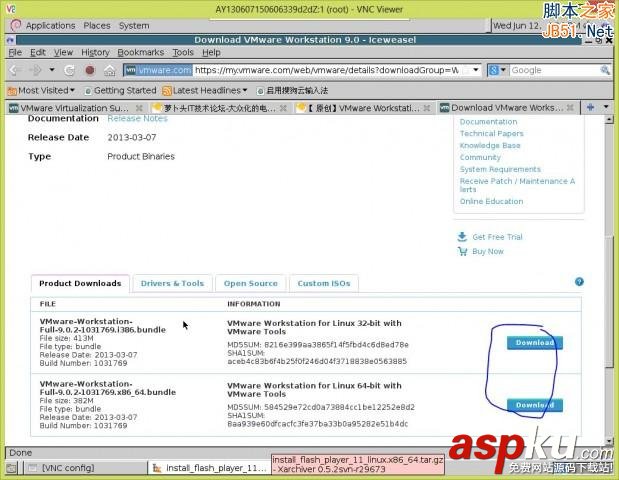Open the System Requirements link
The image size is (619, 480).
pyautogui.click(x=500, y=169)
